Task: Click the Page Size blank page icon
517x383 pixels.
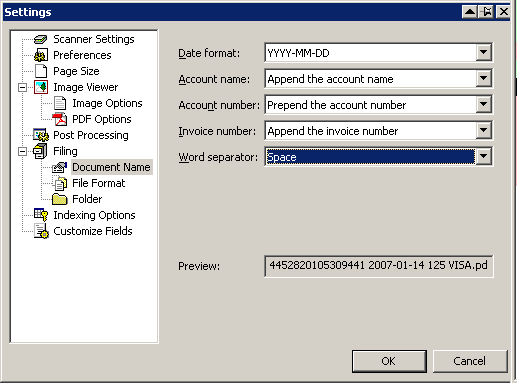Action: (41, 71)
